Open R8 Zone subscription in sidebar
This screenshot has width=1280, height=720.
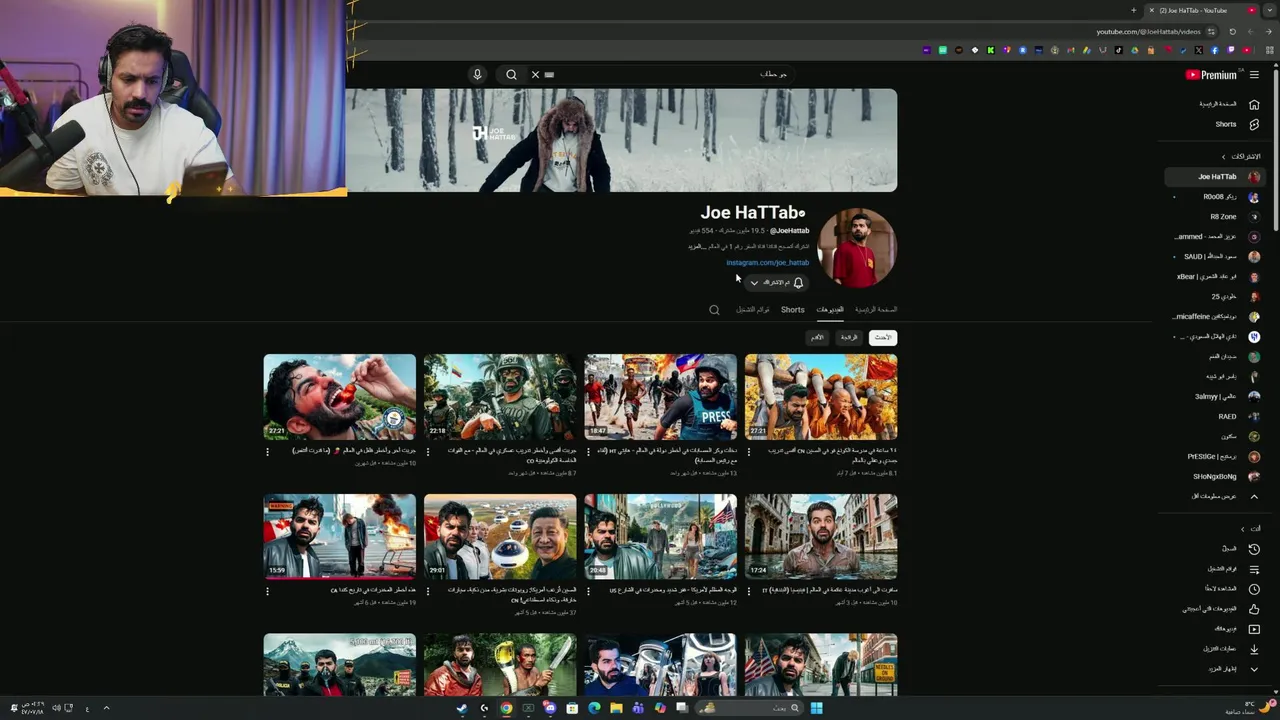click(x=1214, y=216)
